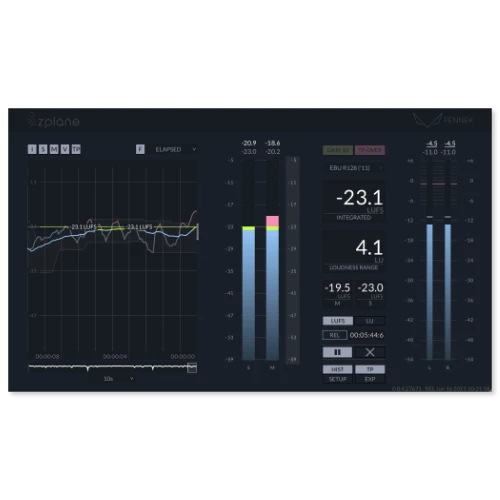This screenshot has height=500, width=500.
Task: Click the loudness range 4.1 LU display
Action: [x=354, y=252]
